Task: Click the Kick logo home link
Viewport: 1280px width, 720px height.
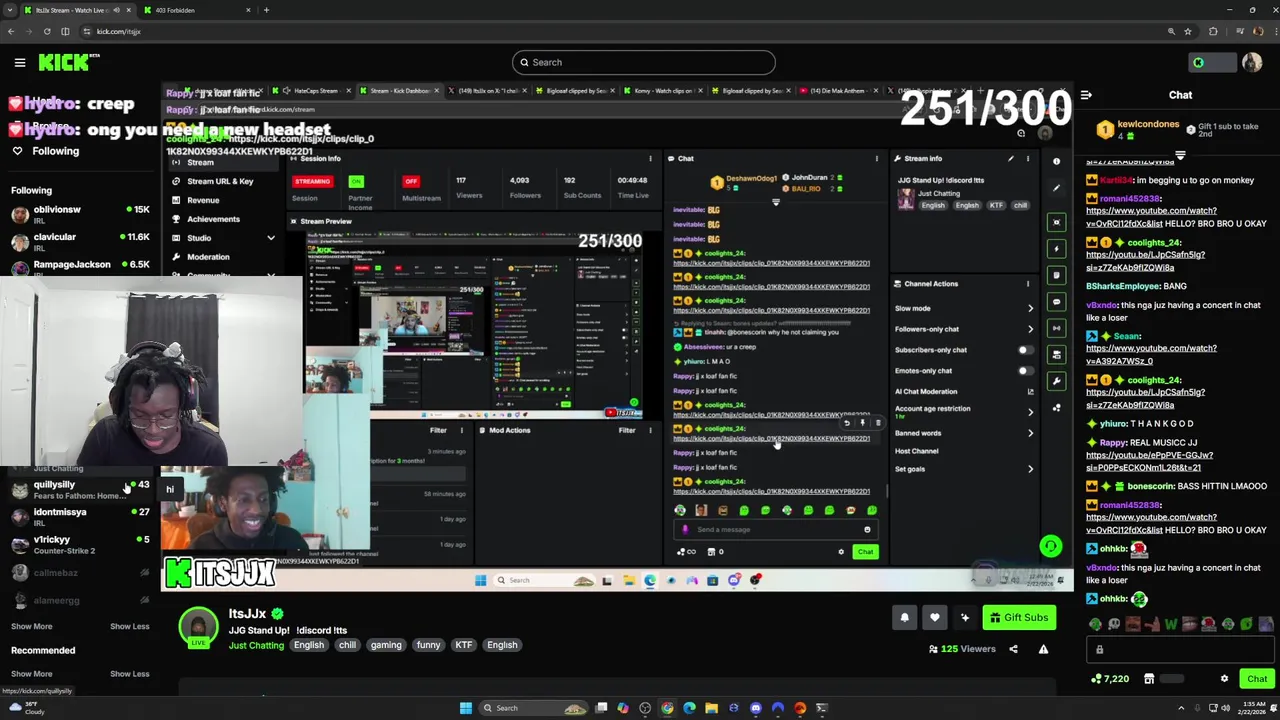Action: pyautogui.click(x=68, y=63)
